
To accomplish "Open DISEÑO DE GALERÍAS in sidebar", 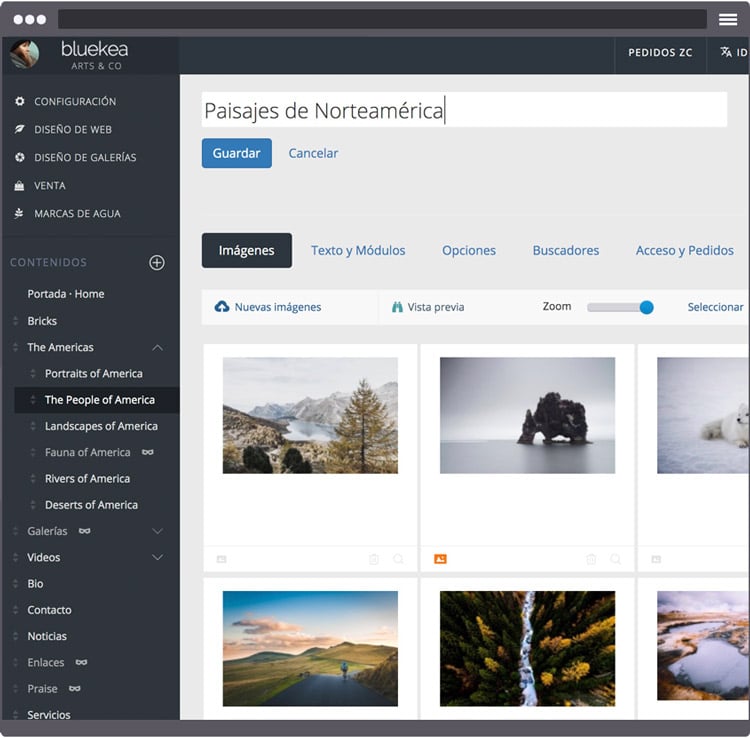I will tap(85, 157).
